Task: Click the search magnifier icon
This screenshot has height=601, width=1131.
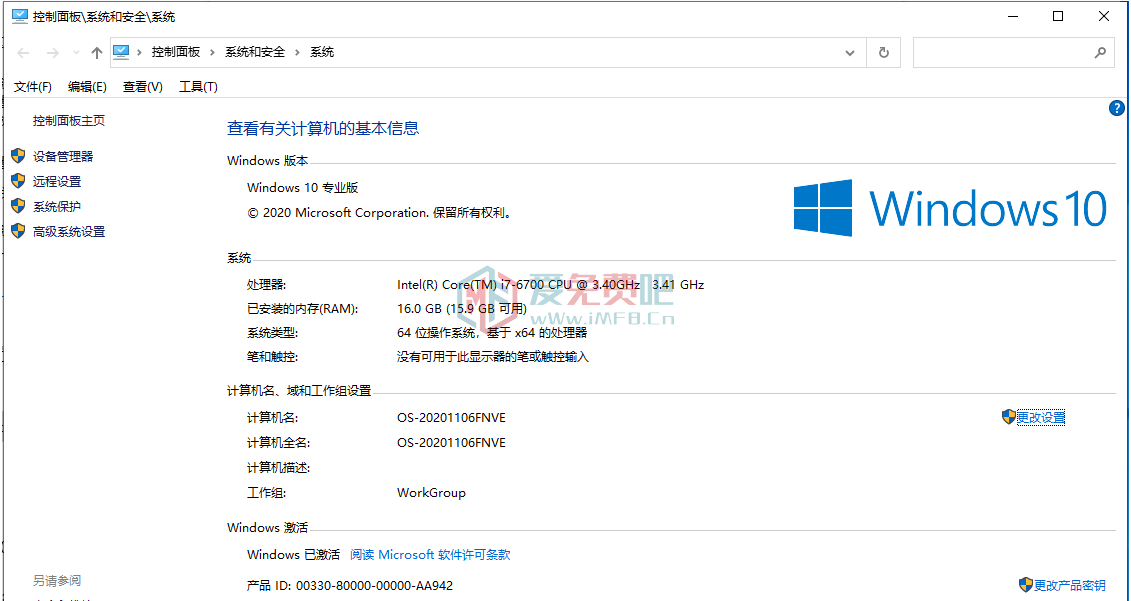Action: [1100, 52]
